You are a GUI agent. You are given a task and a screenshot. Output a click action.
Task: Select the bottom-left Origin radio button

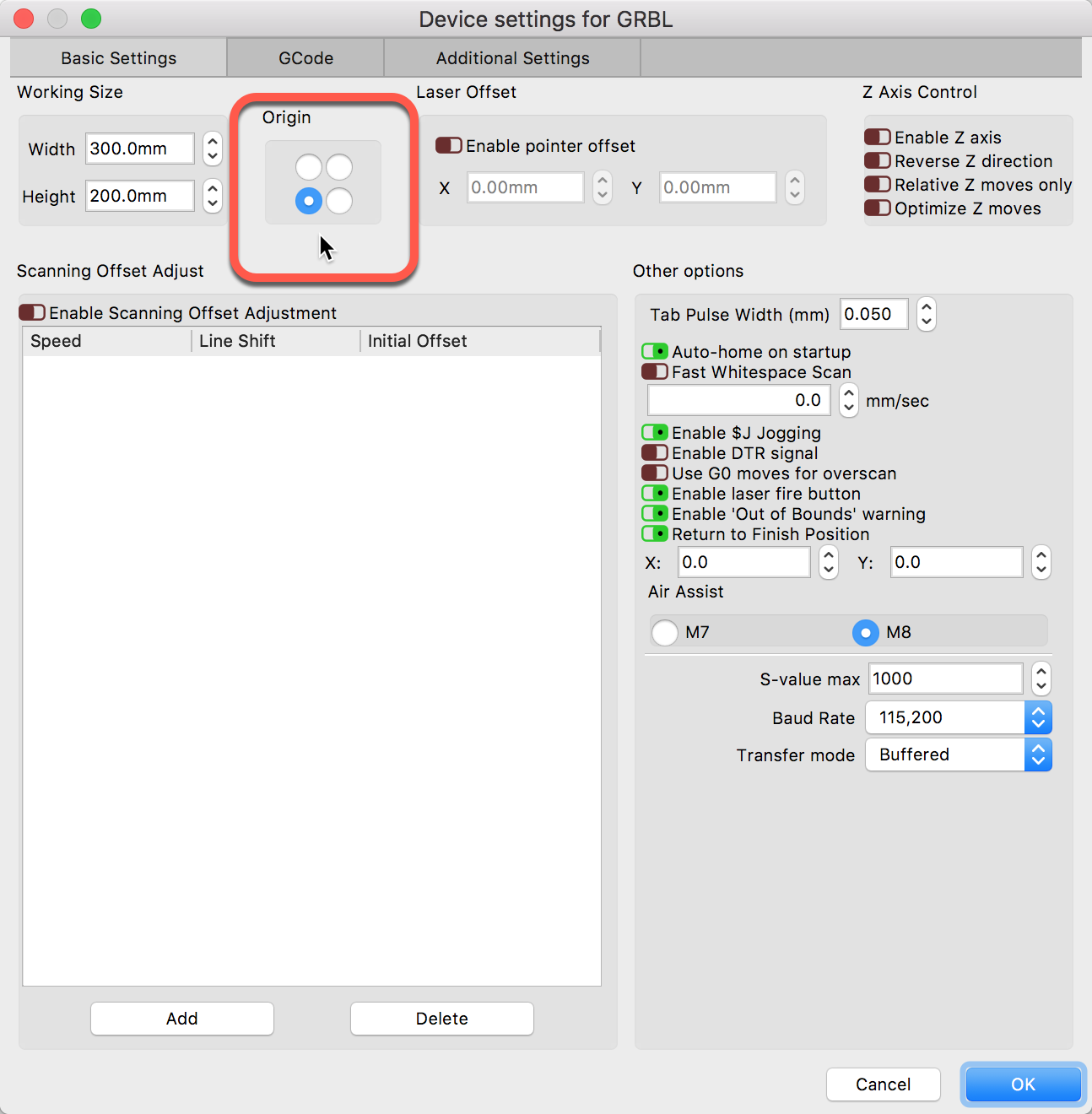309,201
